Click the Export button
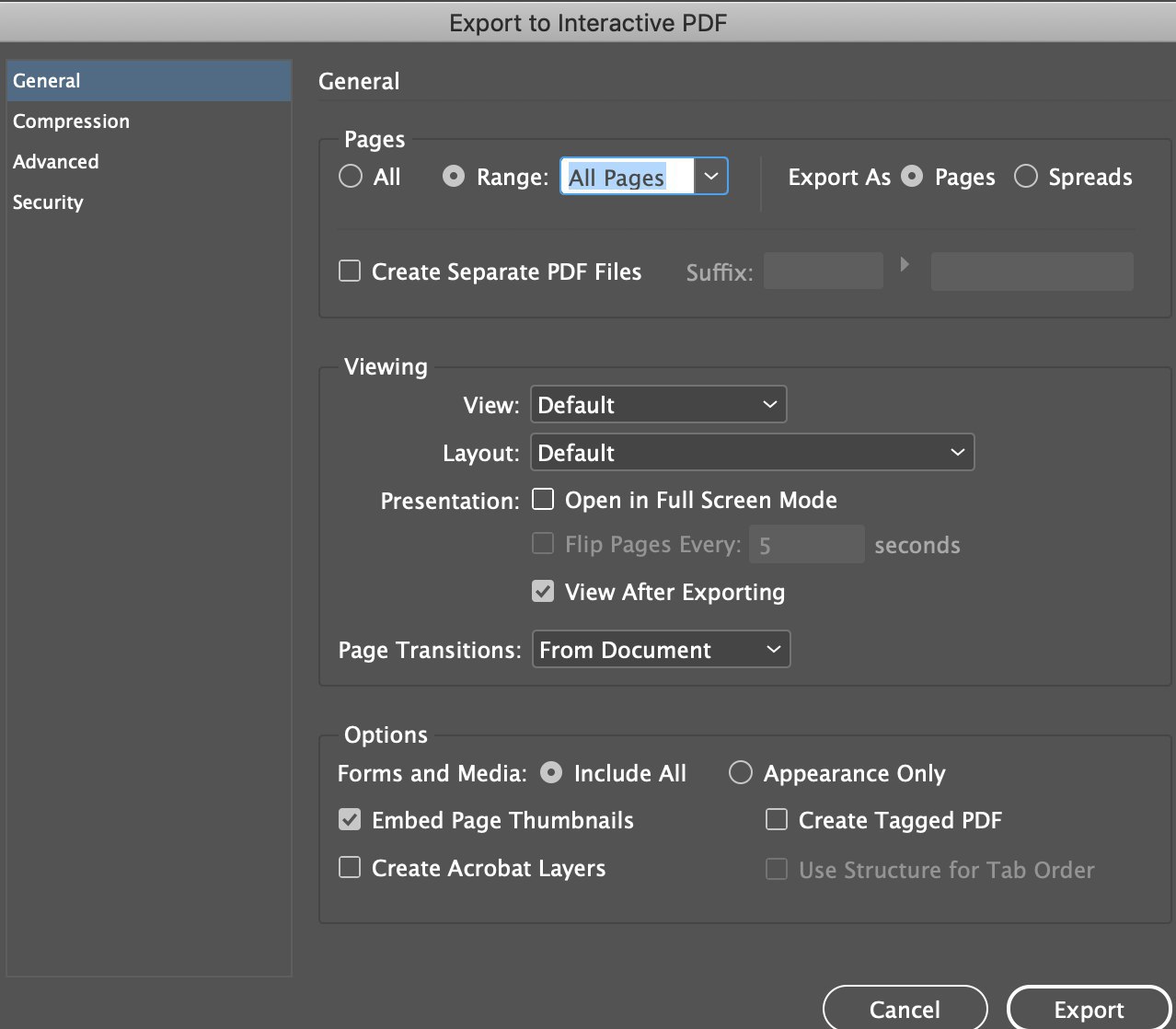 tap(1090, 1009)
